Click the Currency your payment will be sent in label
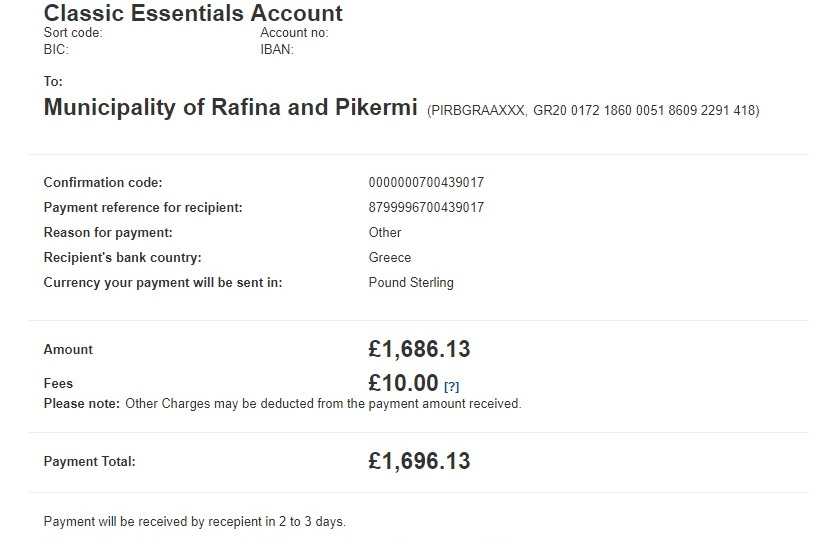 pos(163,283)
